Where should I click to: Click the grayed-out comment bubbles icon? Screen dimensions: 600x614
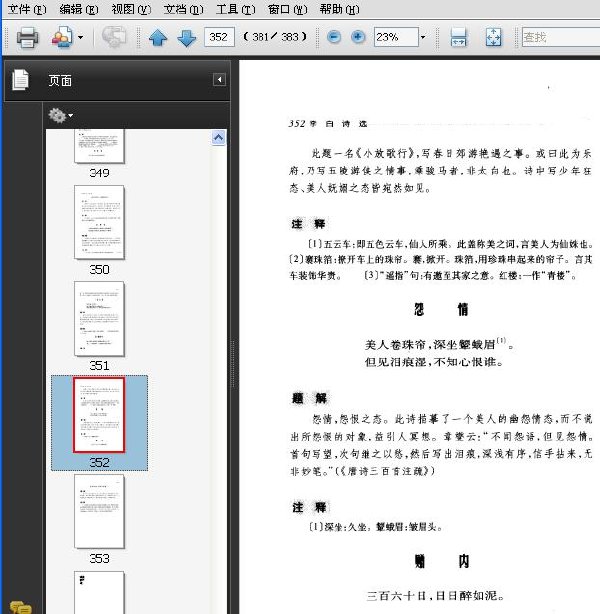pyautogui.click(x=114, y=37)
